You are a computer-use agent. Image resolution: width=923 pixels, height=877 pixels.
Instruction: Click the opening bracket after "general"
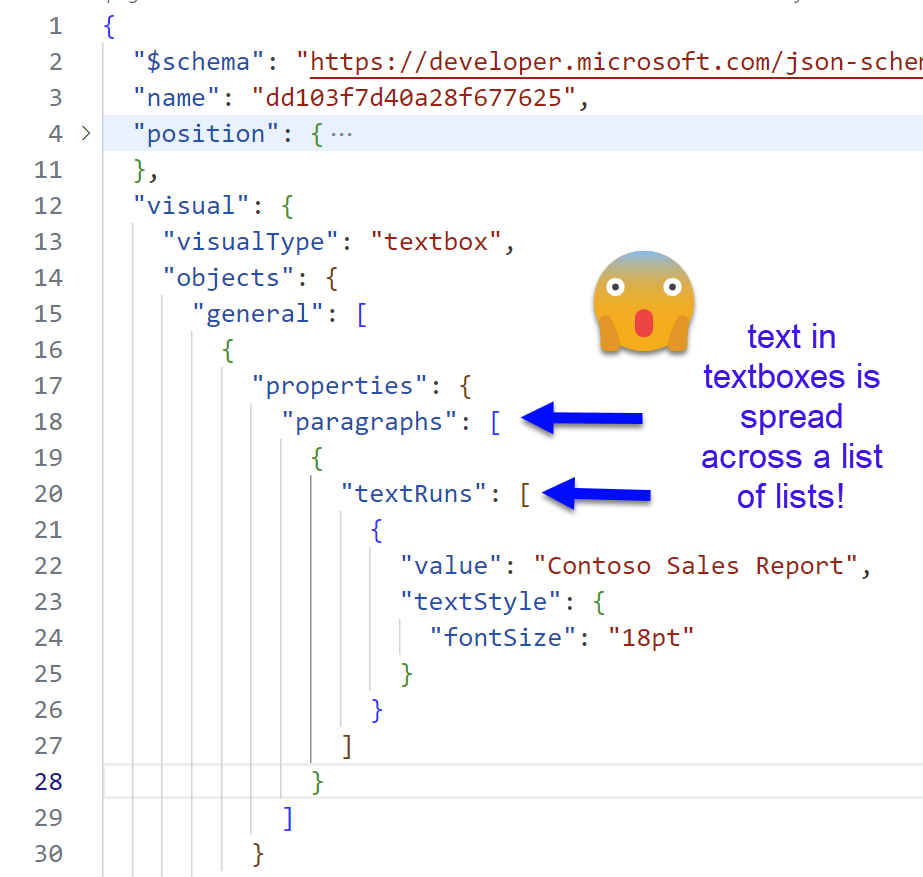361,314
